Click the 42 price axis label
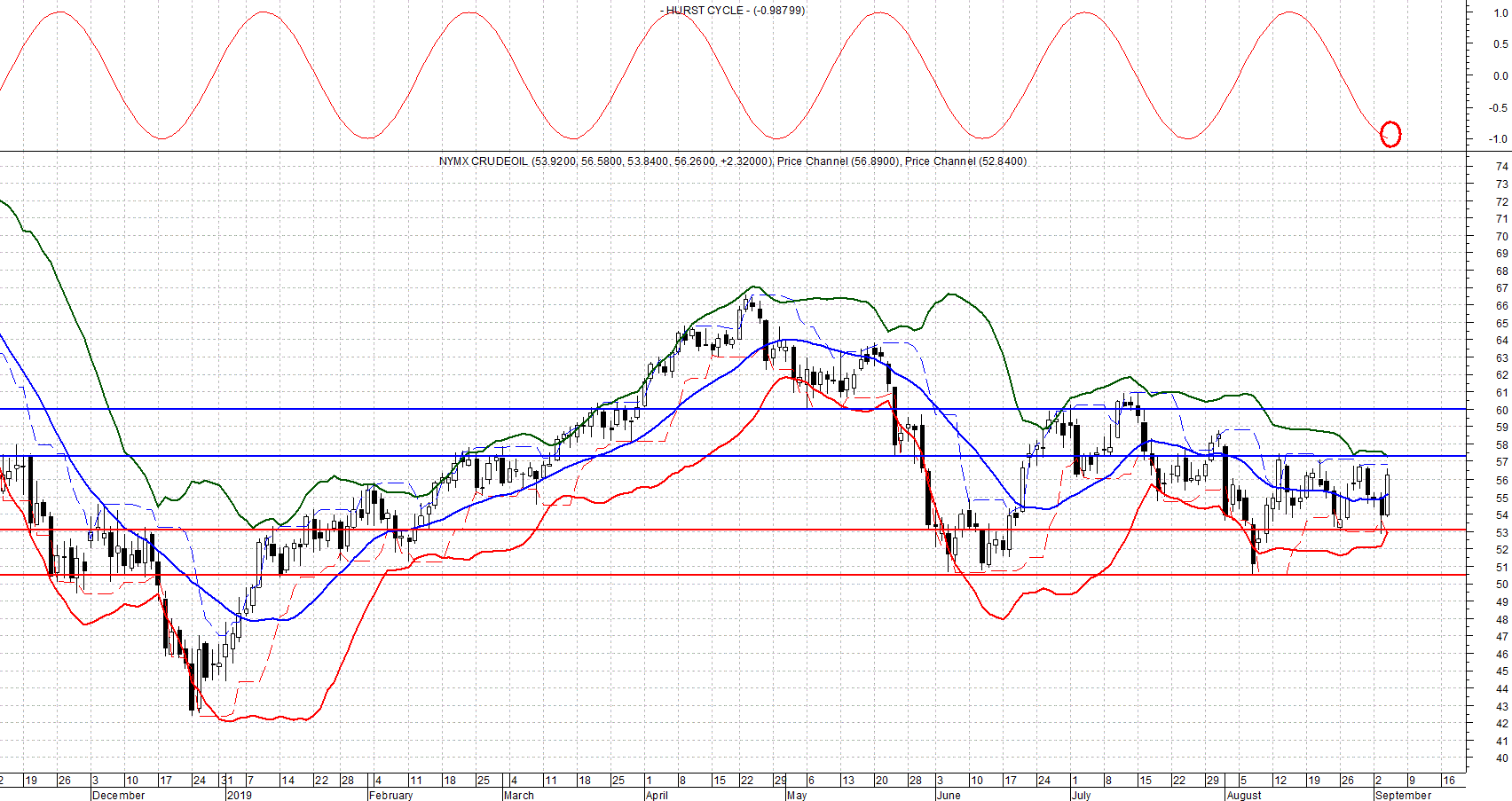This screenshot has width=1512, height=801. (1502, 724)
